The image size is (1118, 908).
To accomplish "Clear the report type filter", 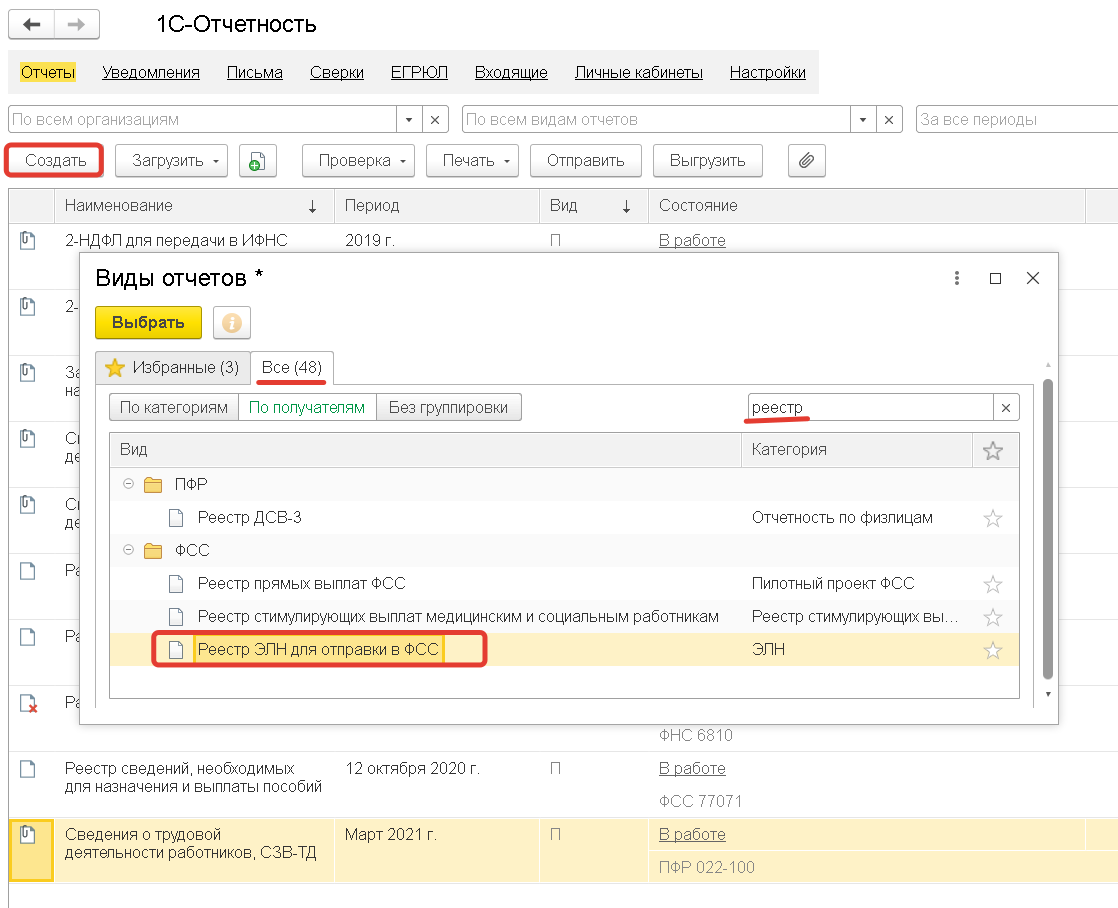I will (889, 120).
